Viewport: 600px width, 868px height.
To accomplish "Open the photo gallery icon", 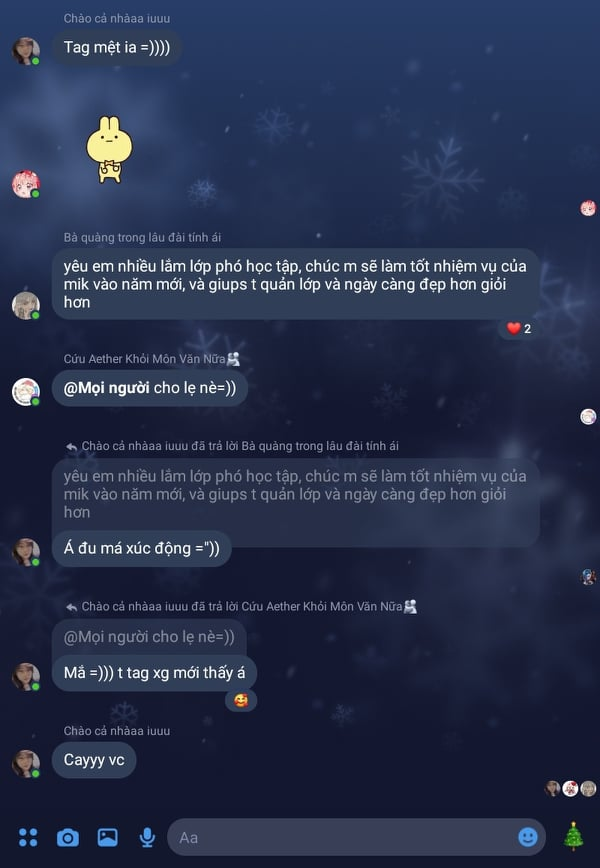I will [107, 837].
